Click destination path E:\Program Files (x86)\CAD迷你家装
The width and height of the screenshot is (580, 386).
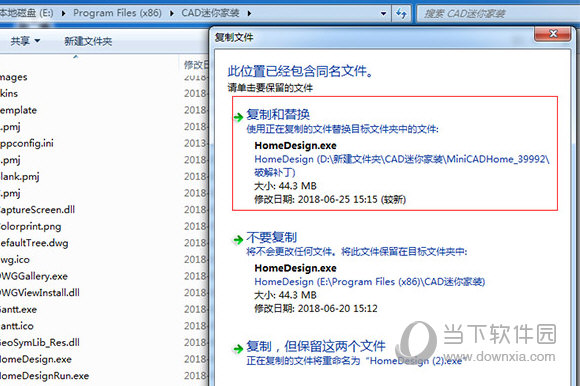[x=369, y=282]
